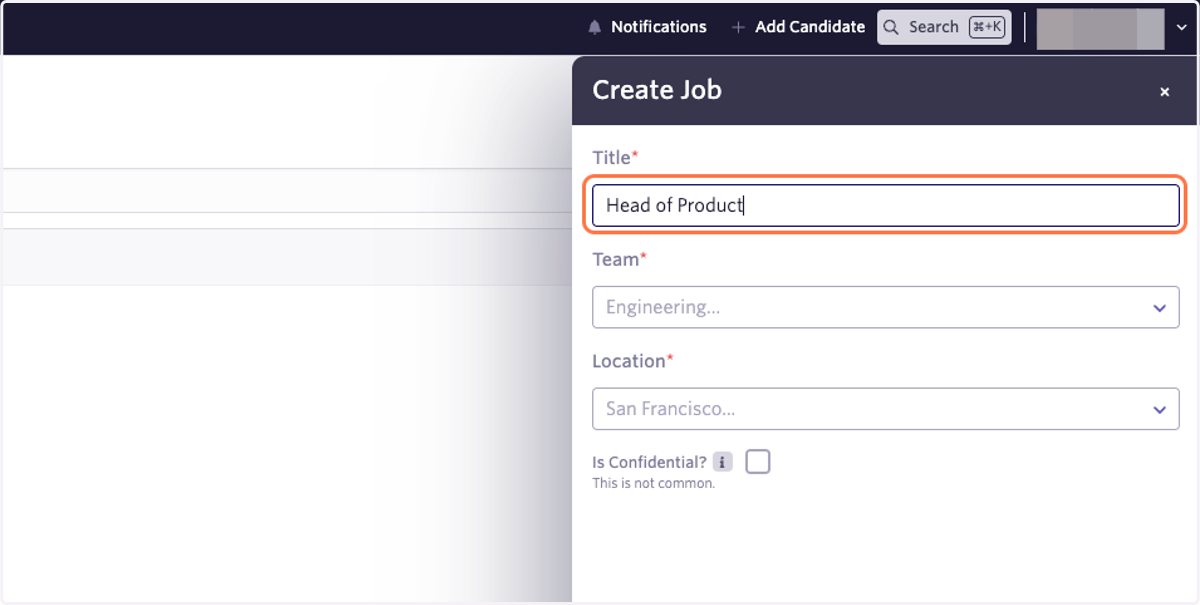This screenshot has width=1200, height=605.
Task: Click the Is Confidential? label text
Action: pos(649,462)
